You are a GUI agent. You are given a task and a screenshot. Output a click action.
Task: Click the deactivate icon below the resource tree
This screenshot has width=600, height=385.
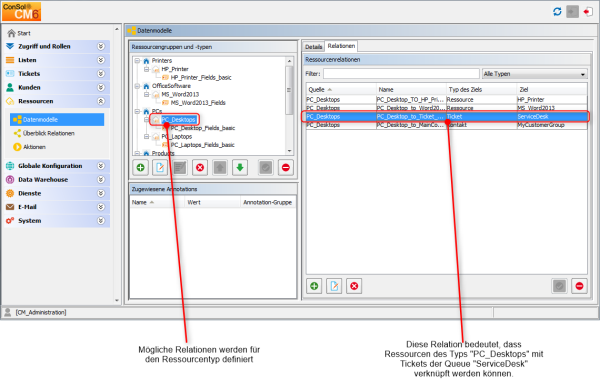(285, 168)
